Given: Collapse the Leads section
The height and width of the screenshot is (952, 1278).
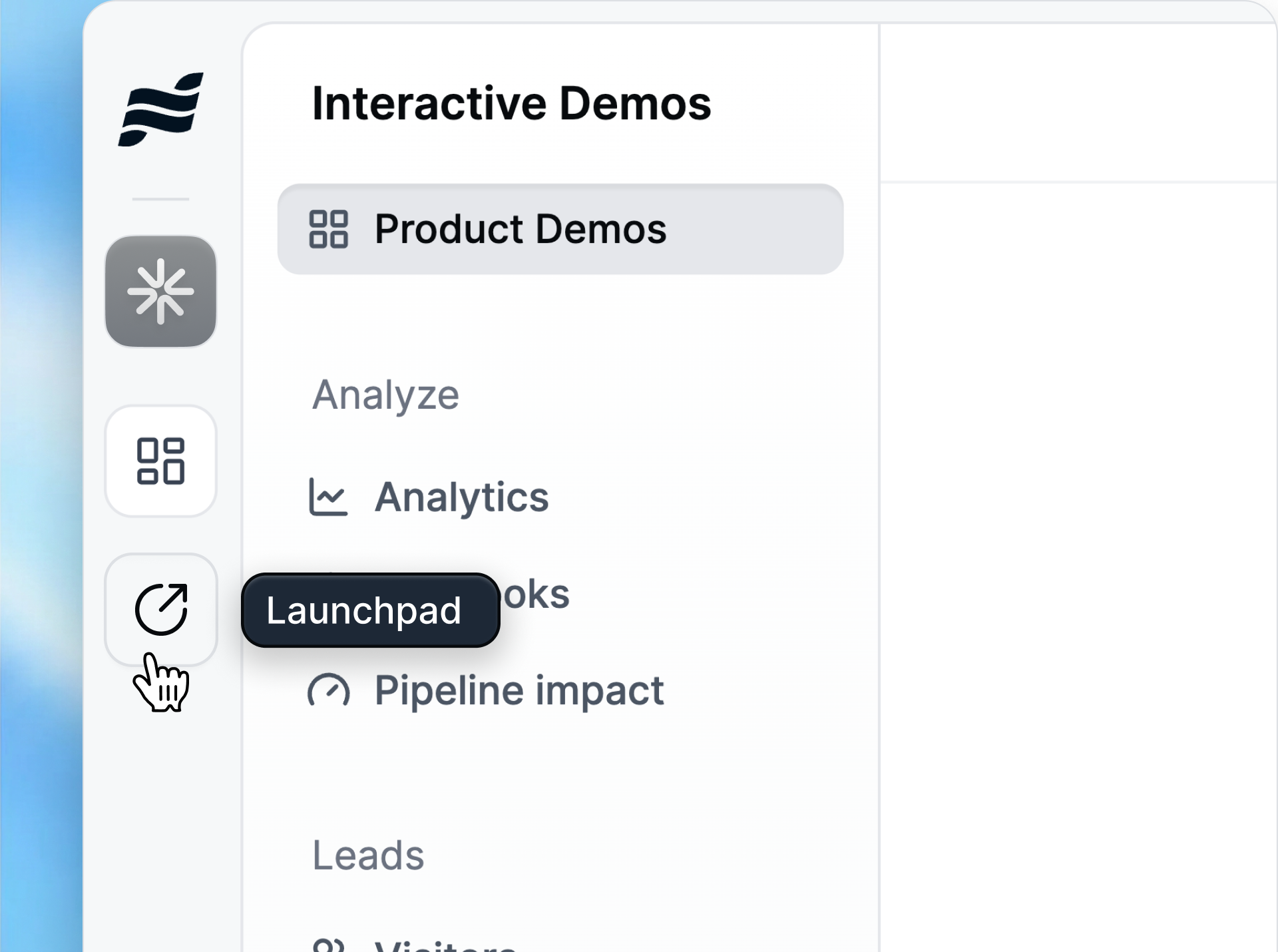Looking at the screenshot, I should pos(369,857).
